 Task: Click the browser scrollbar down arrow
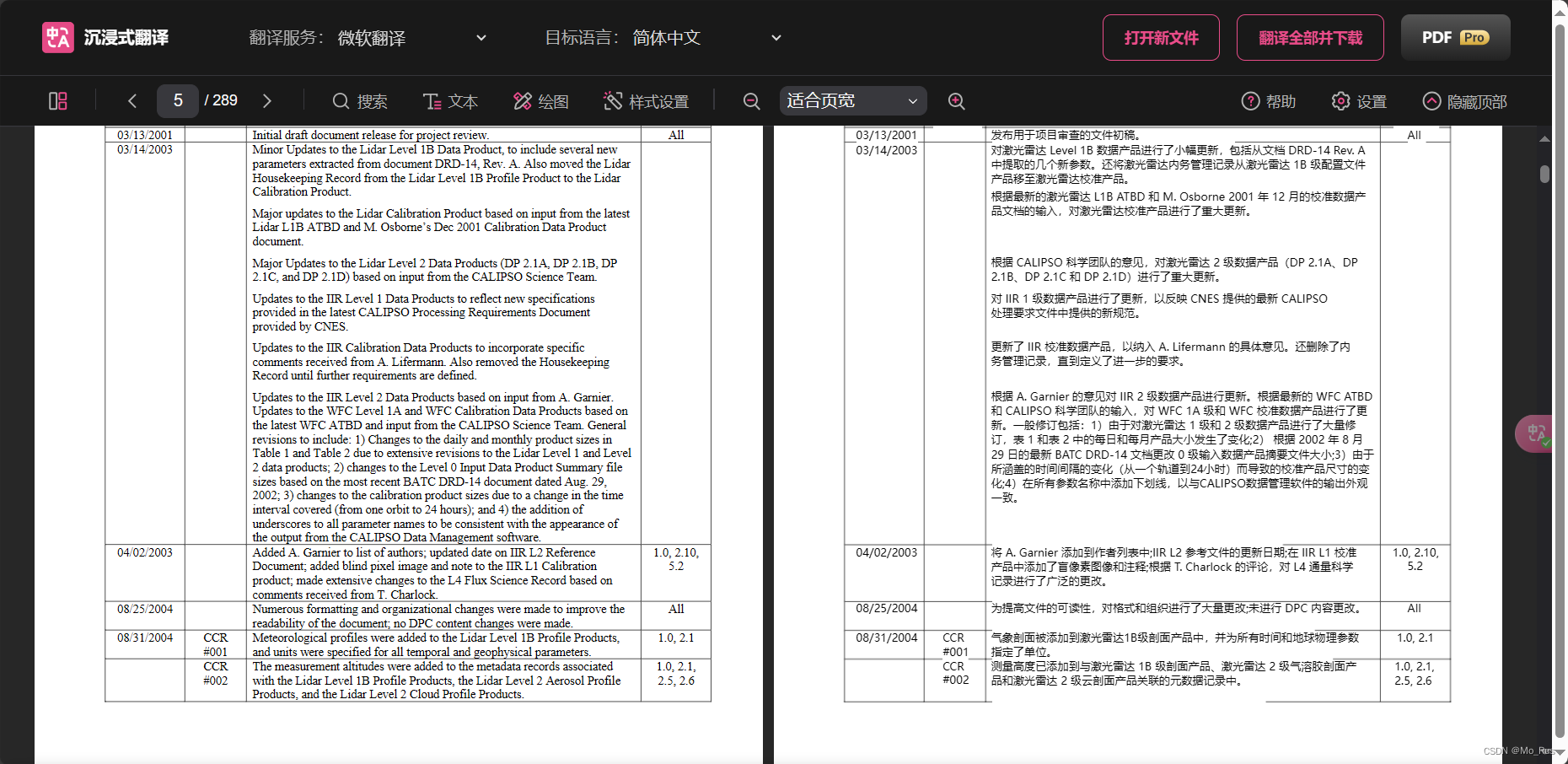tap(1560, 751)
